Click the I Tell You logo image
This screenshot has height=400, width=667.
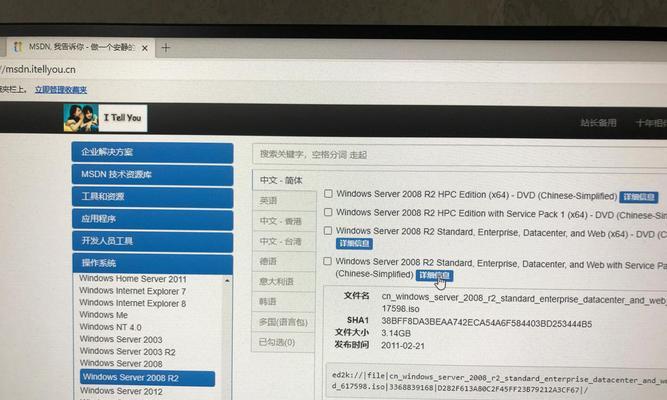coord(105,118)
